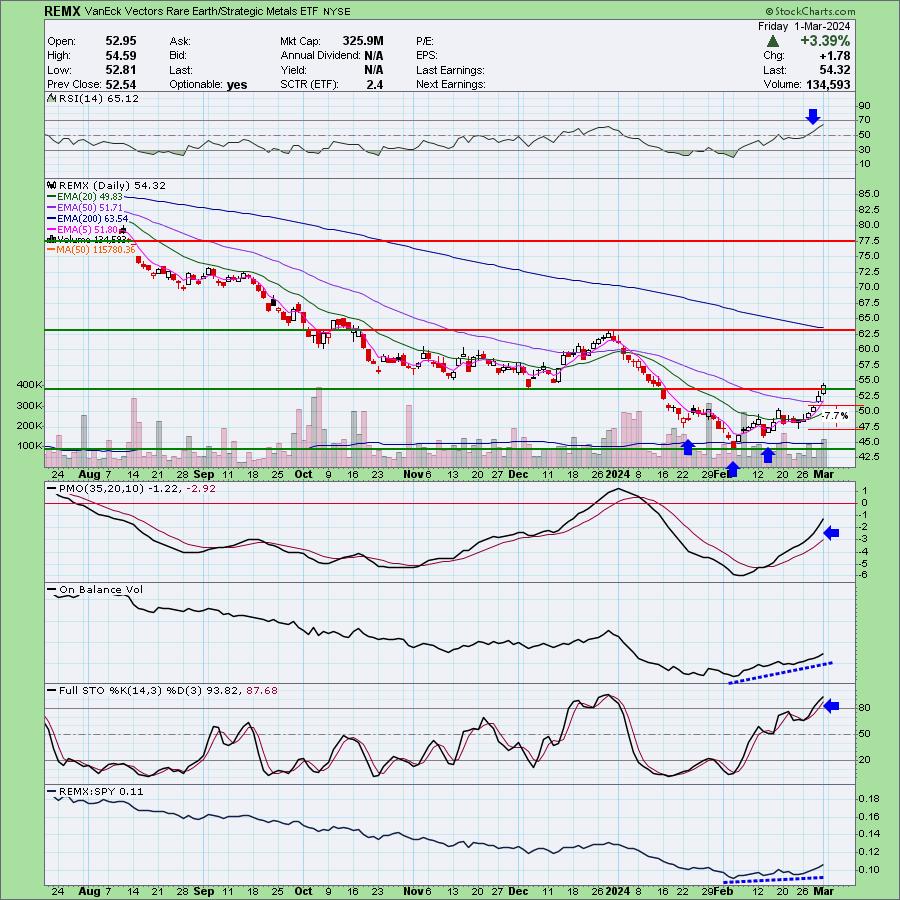Click the REMX (Daily) 54.32 legend label
This screenshot has width=900, height=900.
[112, 185]
